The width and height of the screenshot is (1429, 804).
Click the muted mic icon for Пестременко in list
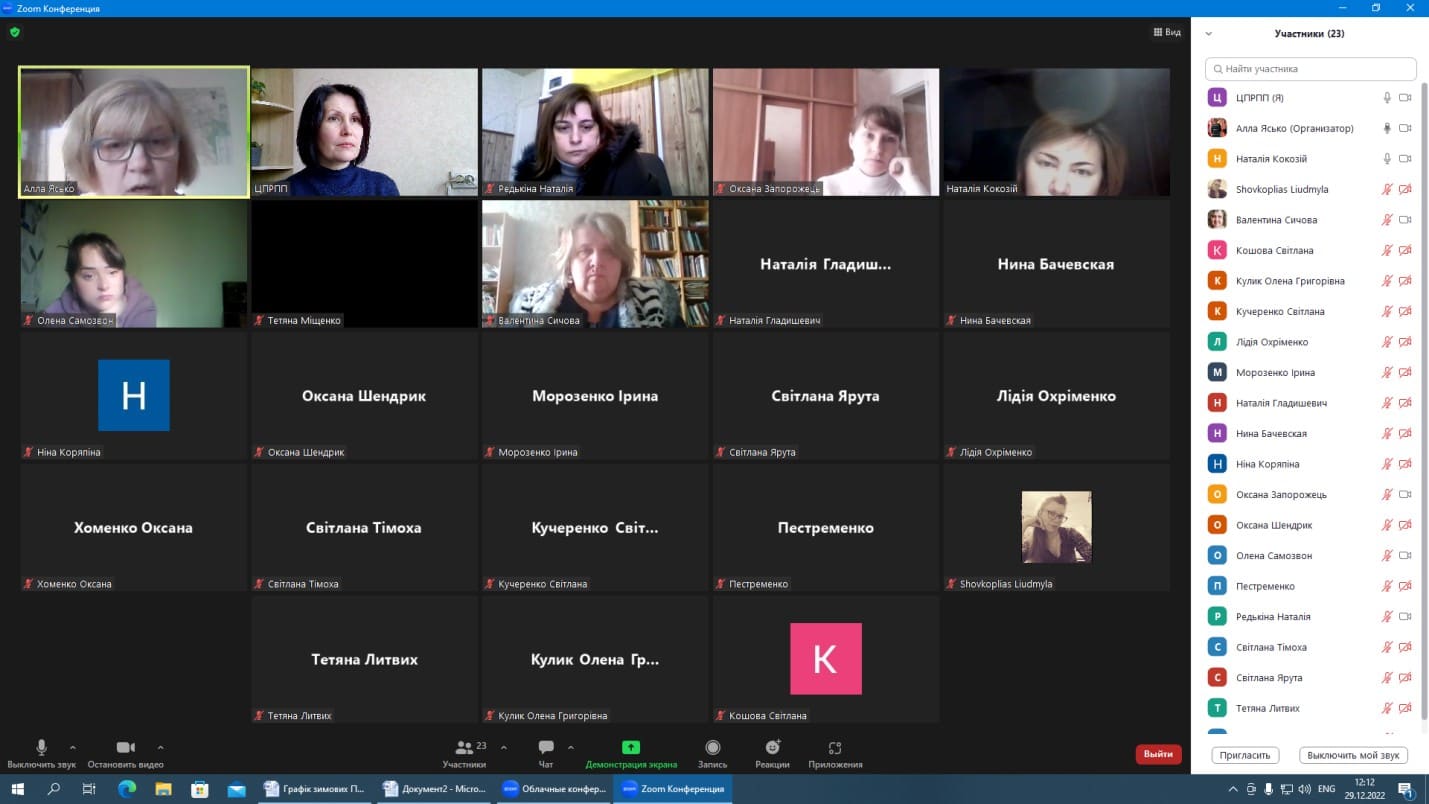pyautogui.click(x=1387, y=586)
